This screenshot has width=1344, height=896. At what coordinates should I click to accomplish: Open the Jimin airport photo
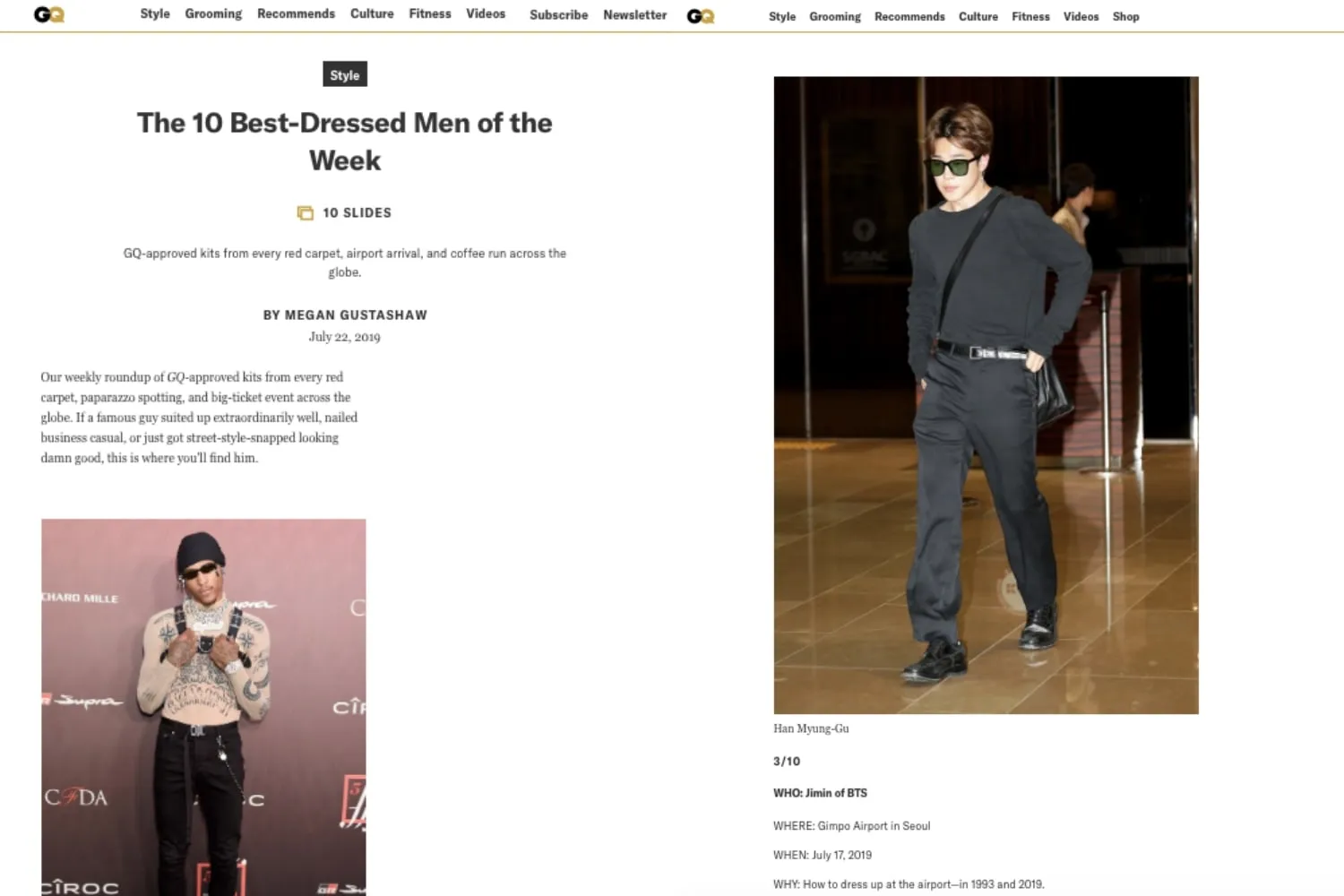986,395
